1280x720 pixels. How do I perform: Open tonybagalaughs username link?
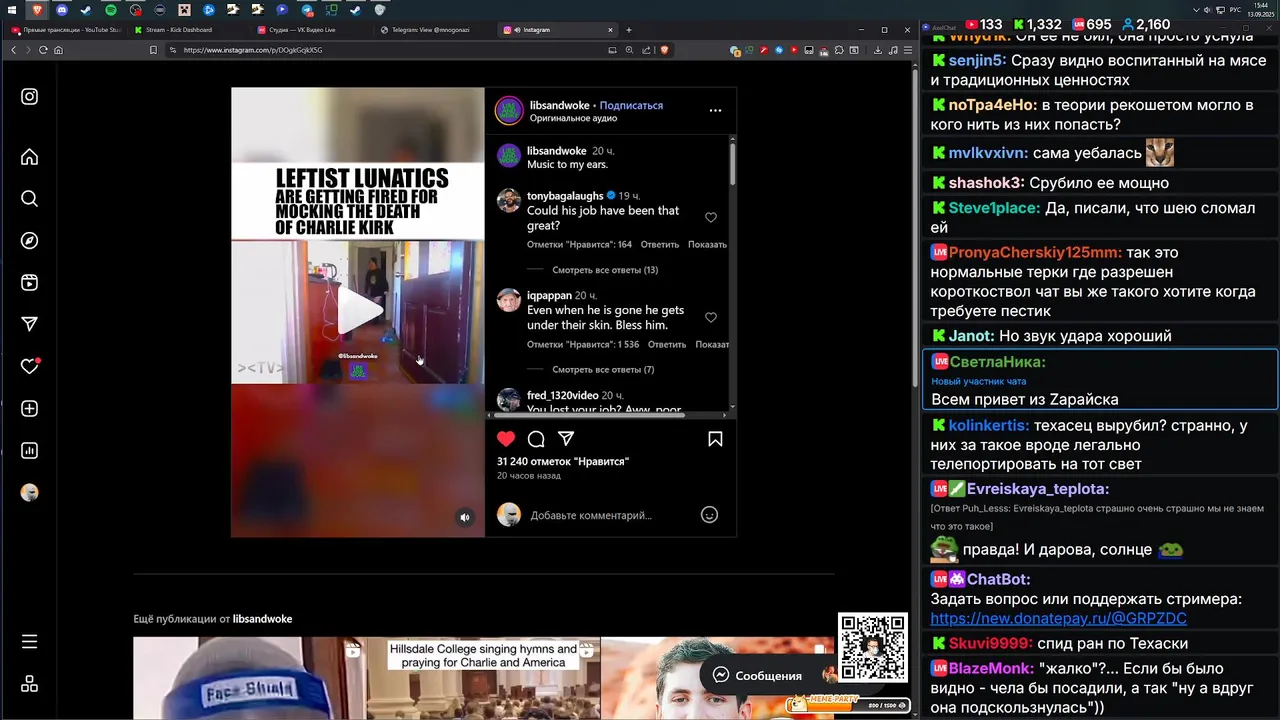point(565,196)
